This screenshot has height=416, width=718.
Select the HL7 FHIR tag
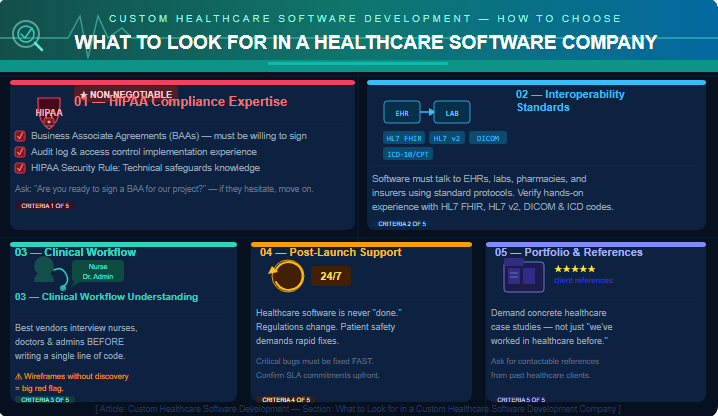point(404,138)
